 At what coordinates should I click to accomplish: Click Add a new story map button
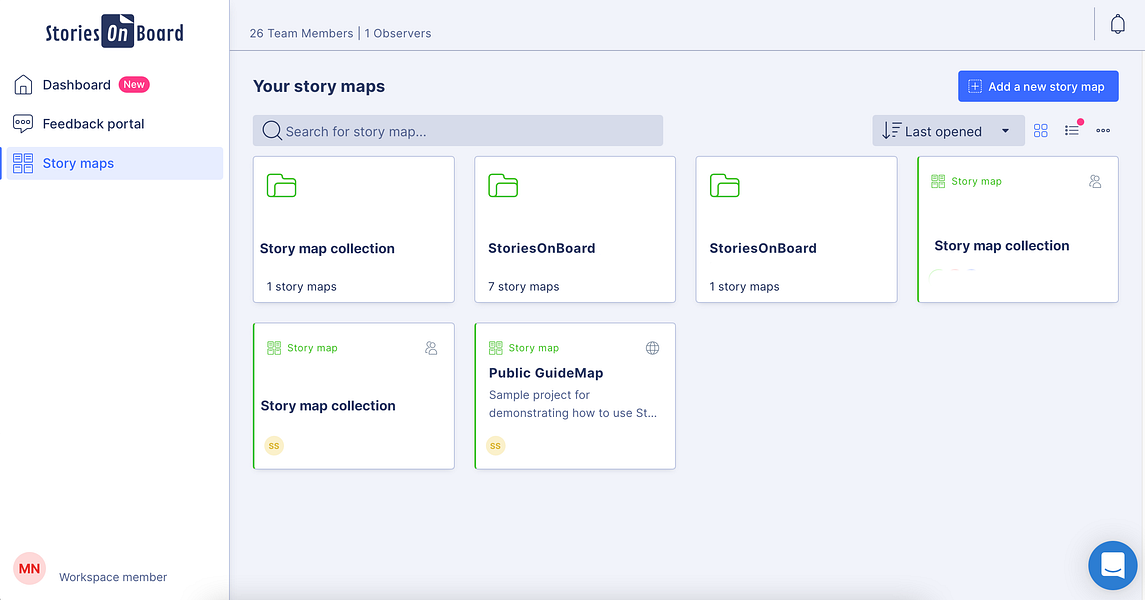point(1038,86)
